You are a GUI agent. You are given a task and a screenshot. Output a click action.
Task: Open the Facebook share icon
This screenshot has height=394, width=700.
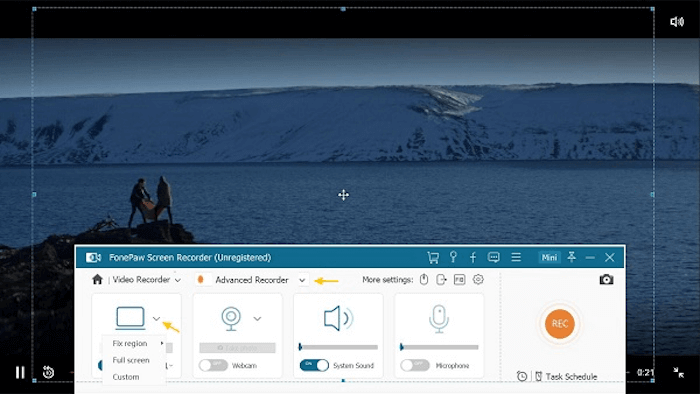(x=473, y=257)
